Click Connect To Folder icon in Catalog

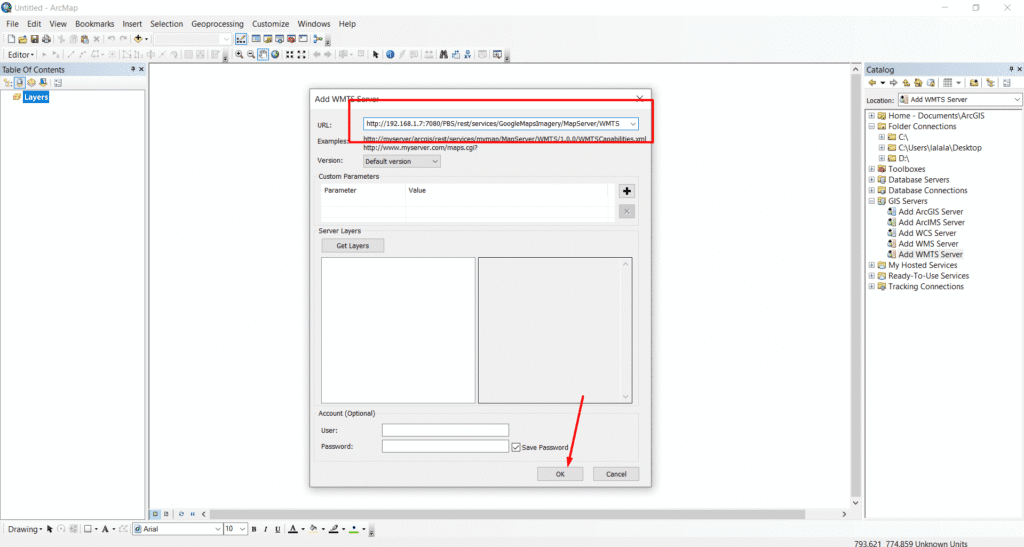click(974, 83)
